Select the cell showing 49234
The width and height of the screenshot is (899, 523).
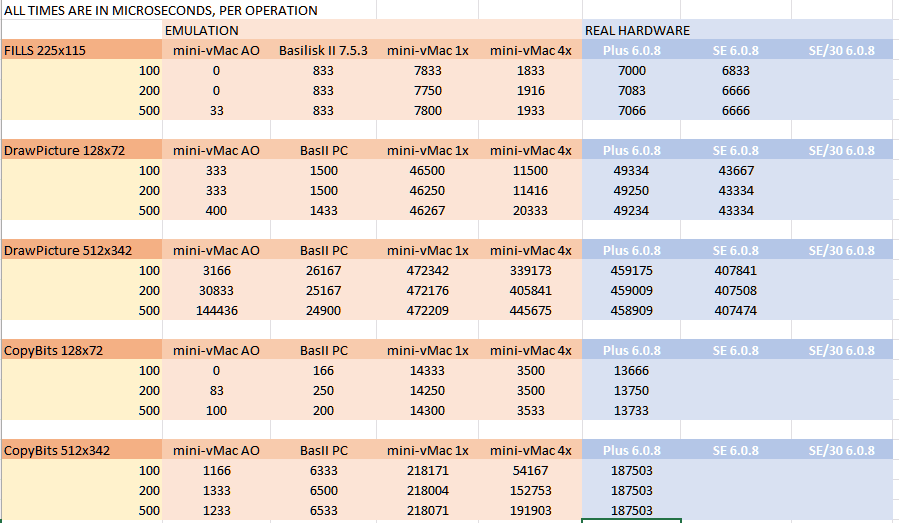pos(631,210)
